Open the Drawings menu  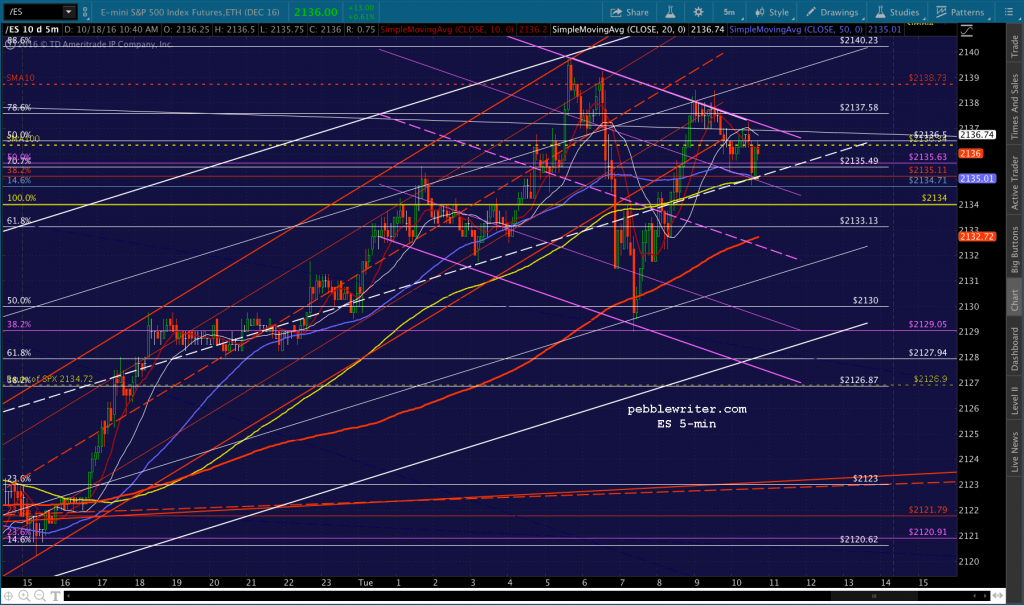click(833, 12)
